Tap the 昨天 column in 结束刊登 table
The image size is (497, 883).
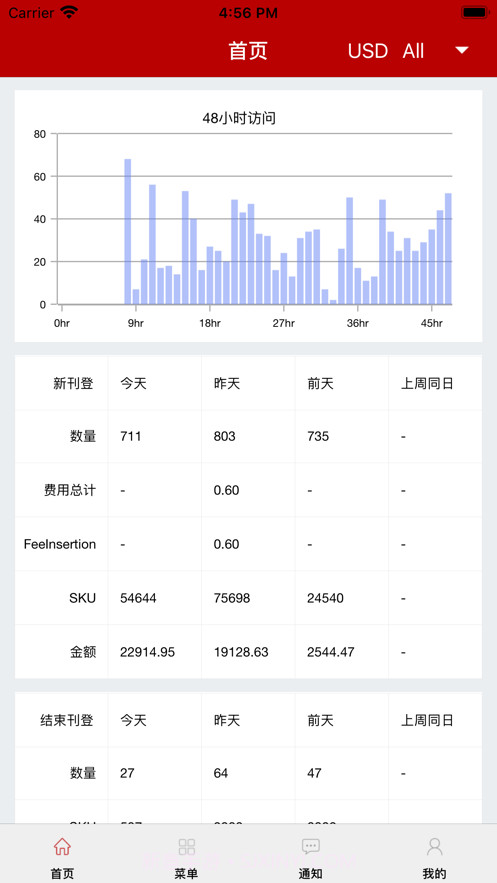(227, 720)
